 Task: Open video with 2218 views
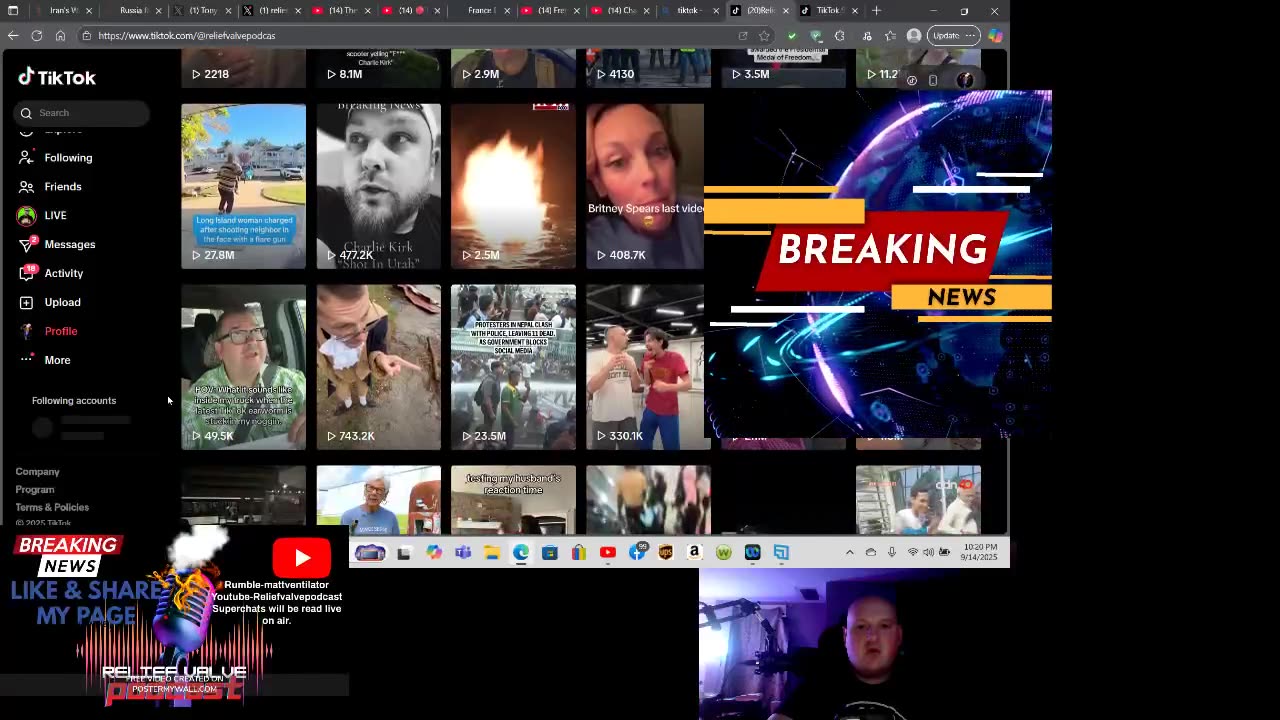tap(243, 68)
